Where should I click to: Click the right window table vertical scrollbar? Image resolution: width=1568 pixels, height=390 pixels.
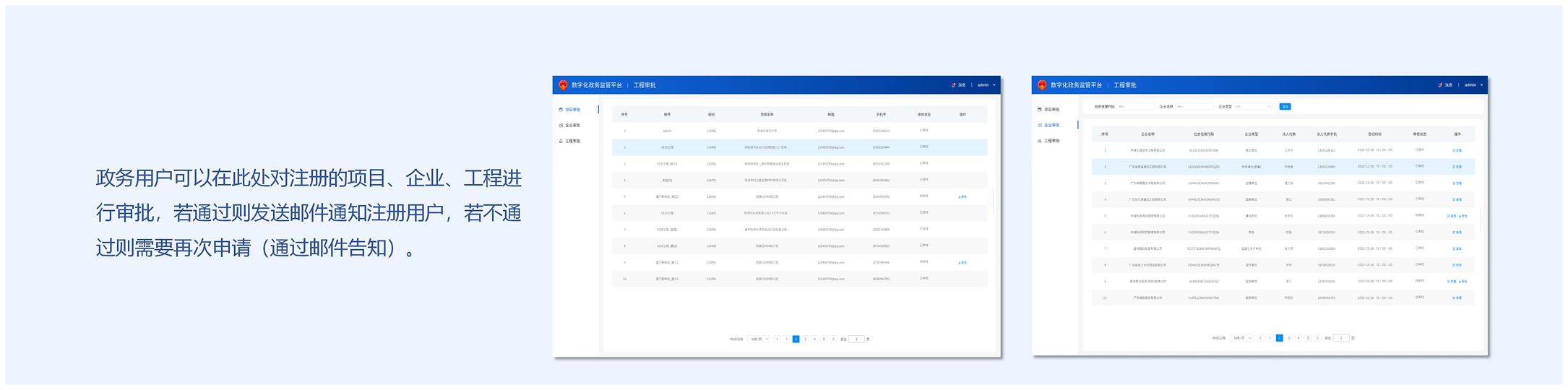click(1481, 220)
